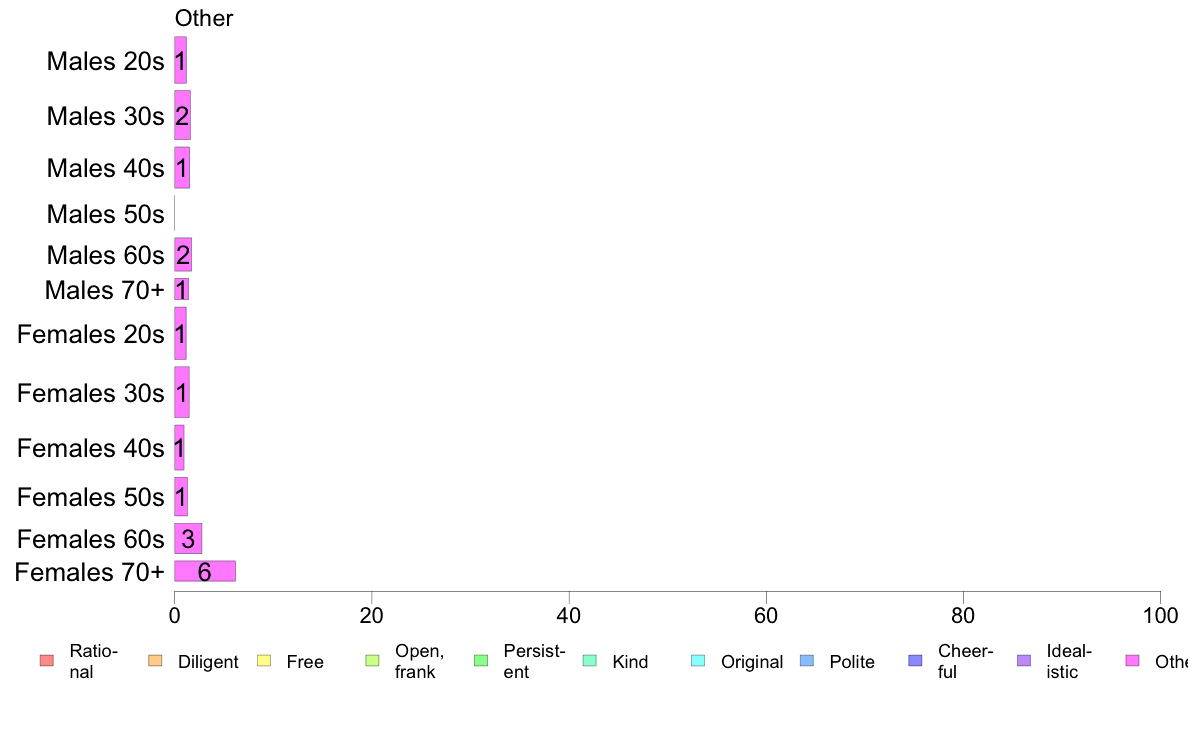Select the Males 20s bar
Viewport: 1188px width, 736px height.
point(180,61)
